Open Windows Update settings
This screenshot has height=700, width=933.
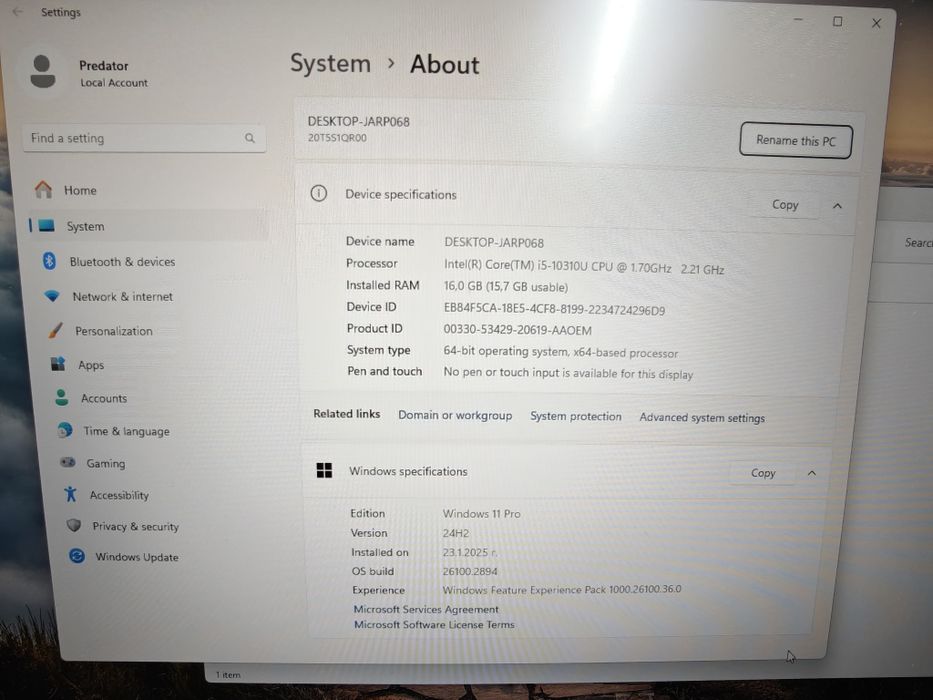click(x=137, y=557)
